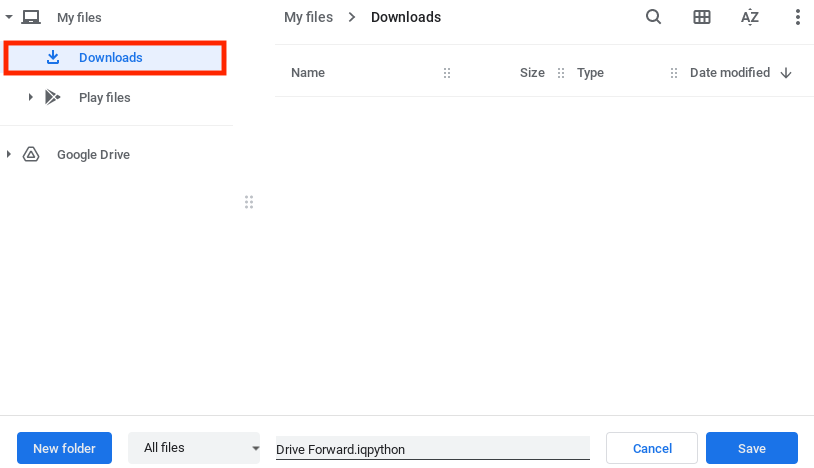Click the Google Drive icon
Image resolution: width=814 pixels, height=468 pixels.
click(x=31, y=155)
